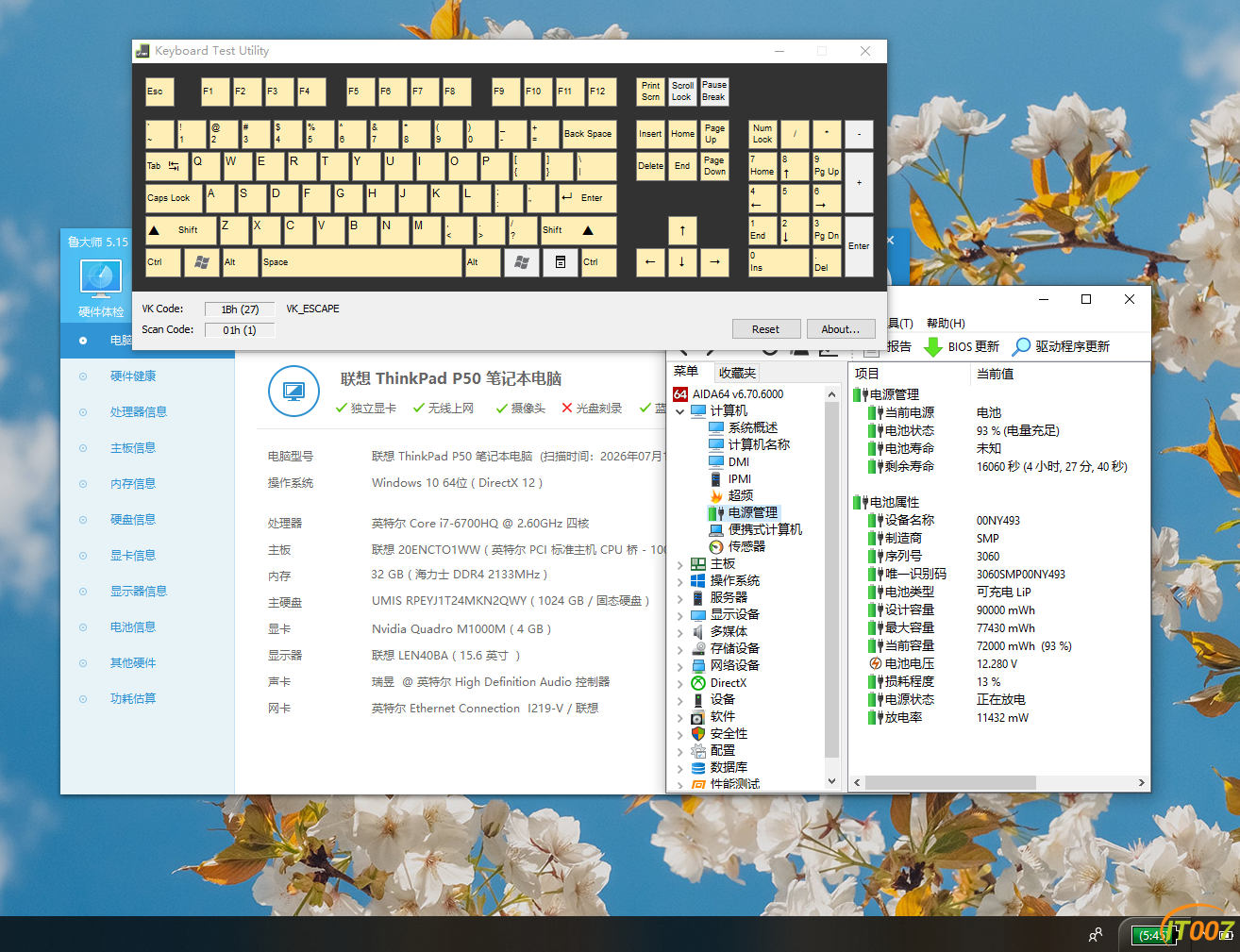Click the Space key on the test keyboard

tap(362, 261)
